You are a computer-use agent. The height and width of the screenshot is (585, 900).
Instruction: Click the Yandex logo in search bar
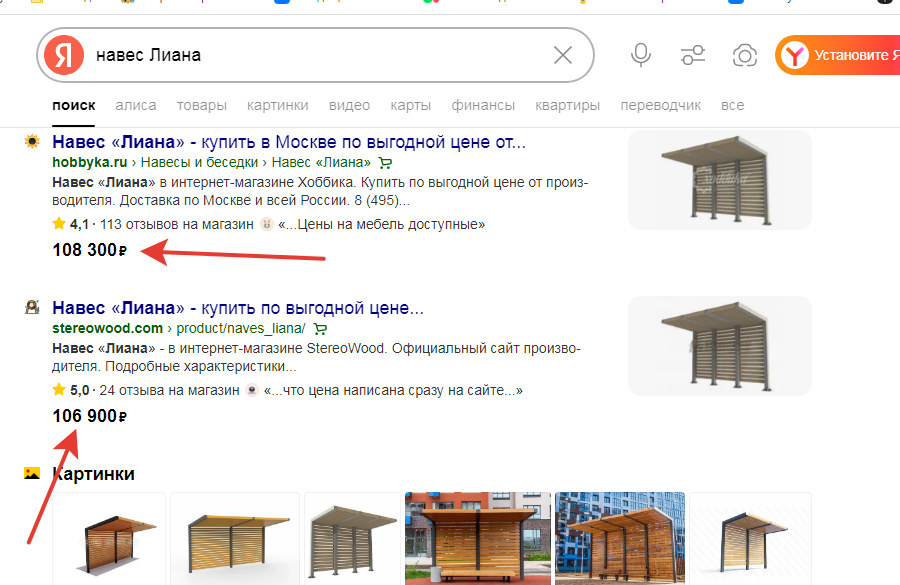[64, 55]
